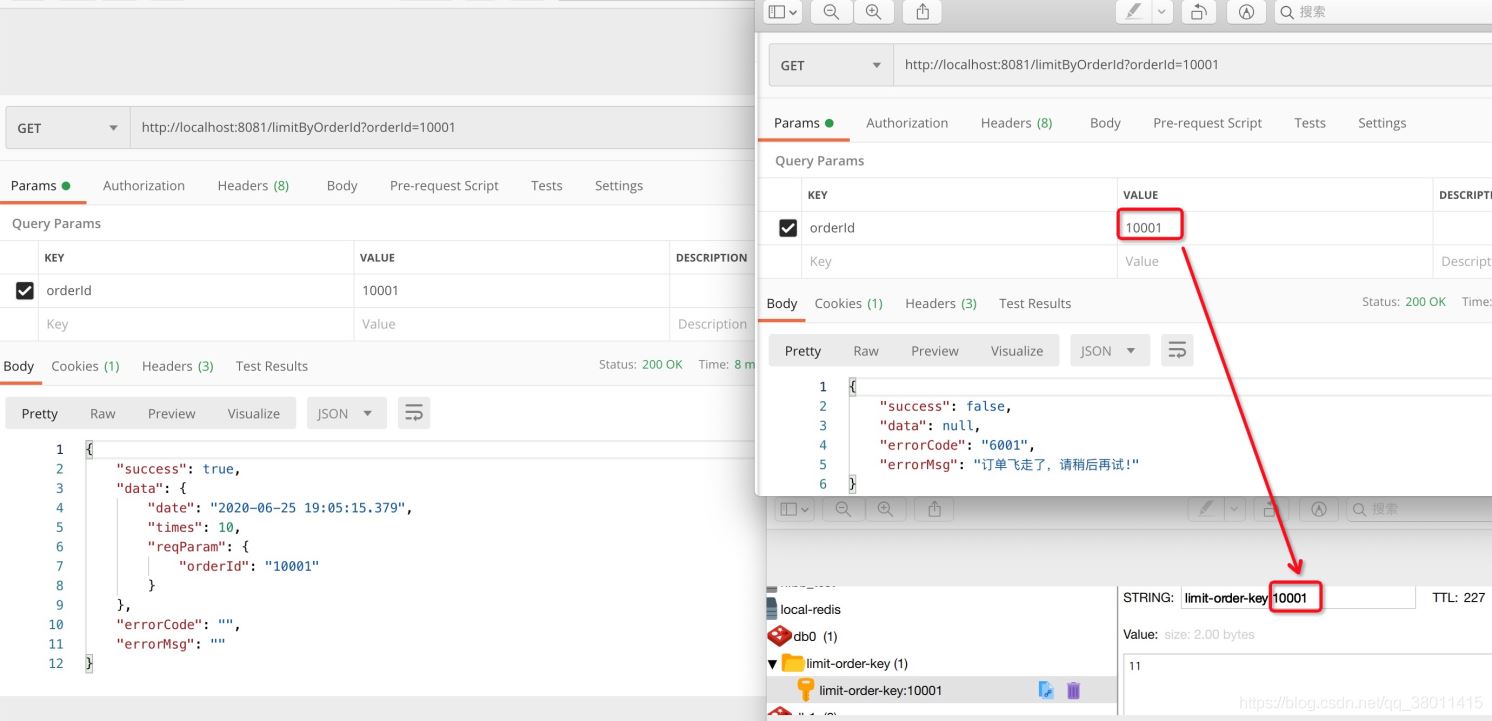Copy key name limit-order-key:10001 icon
This screenshot has height=721, width=1492.
[x=1046, y=689]
